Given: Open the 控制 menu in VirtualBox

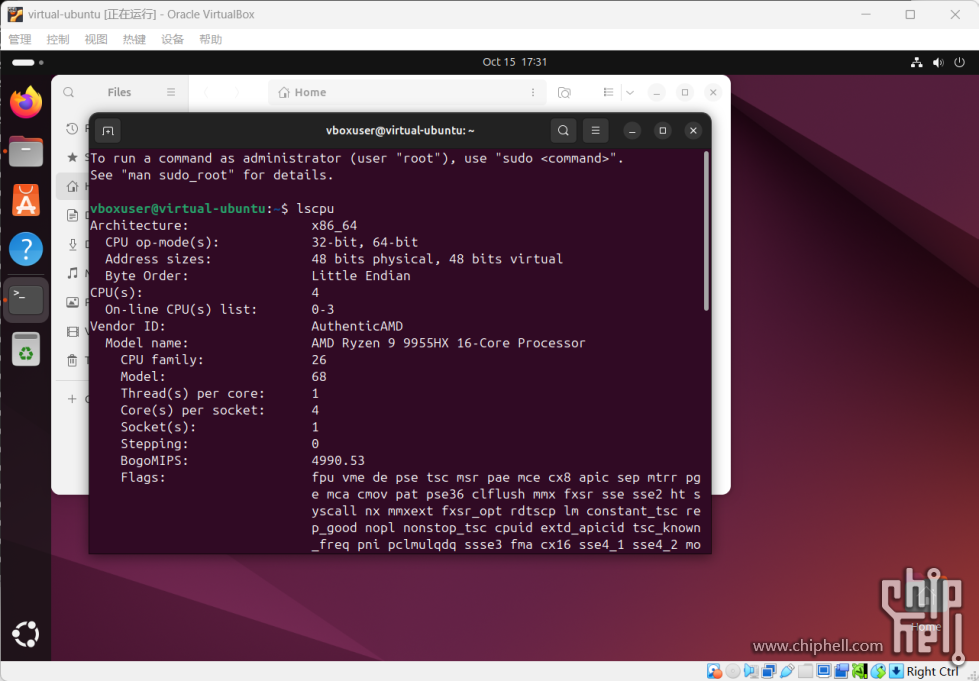Looking at the screenshot, I should click(58, 39).
